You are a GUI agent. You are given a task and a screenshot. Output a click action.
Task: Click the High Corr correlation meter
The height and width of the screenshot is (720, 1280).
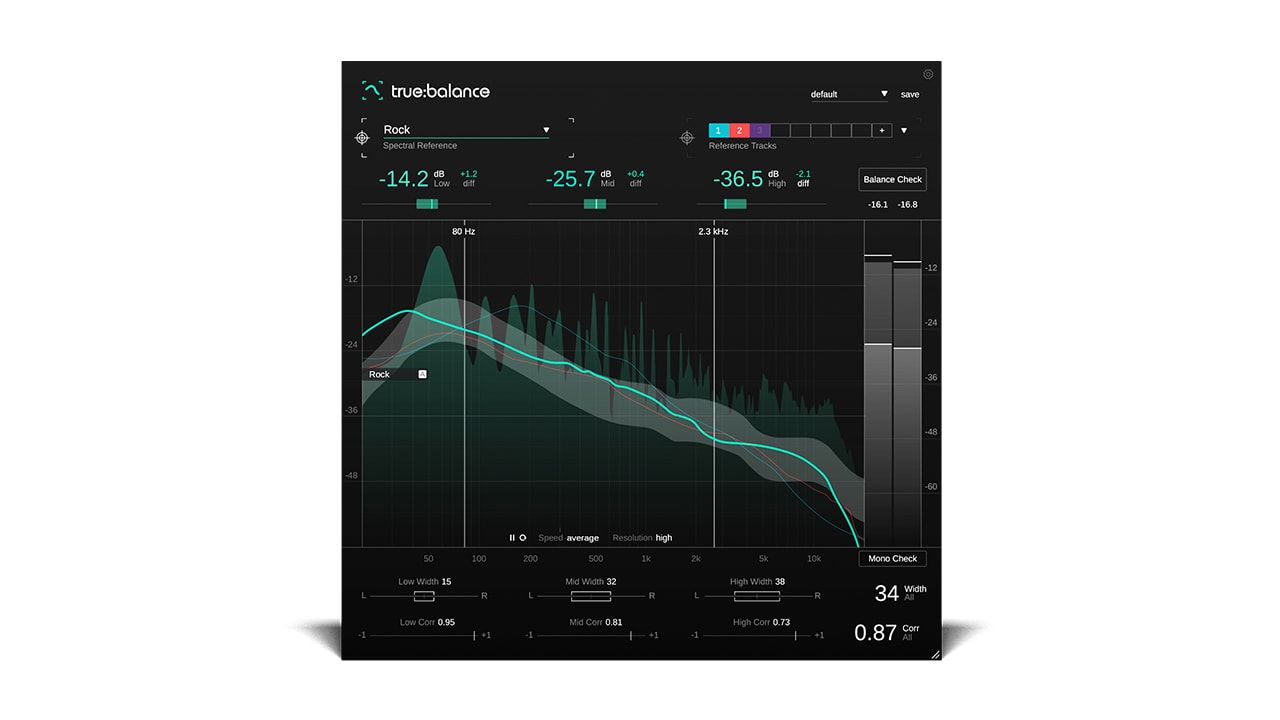click(757, 635)
